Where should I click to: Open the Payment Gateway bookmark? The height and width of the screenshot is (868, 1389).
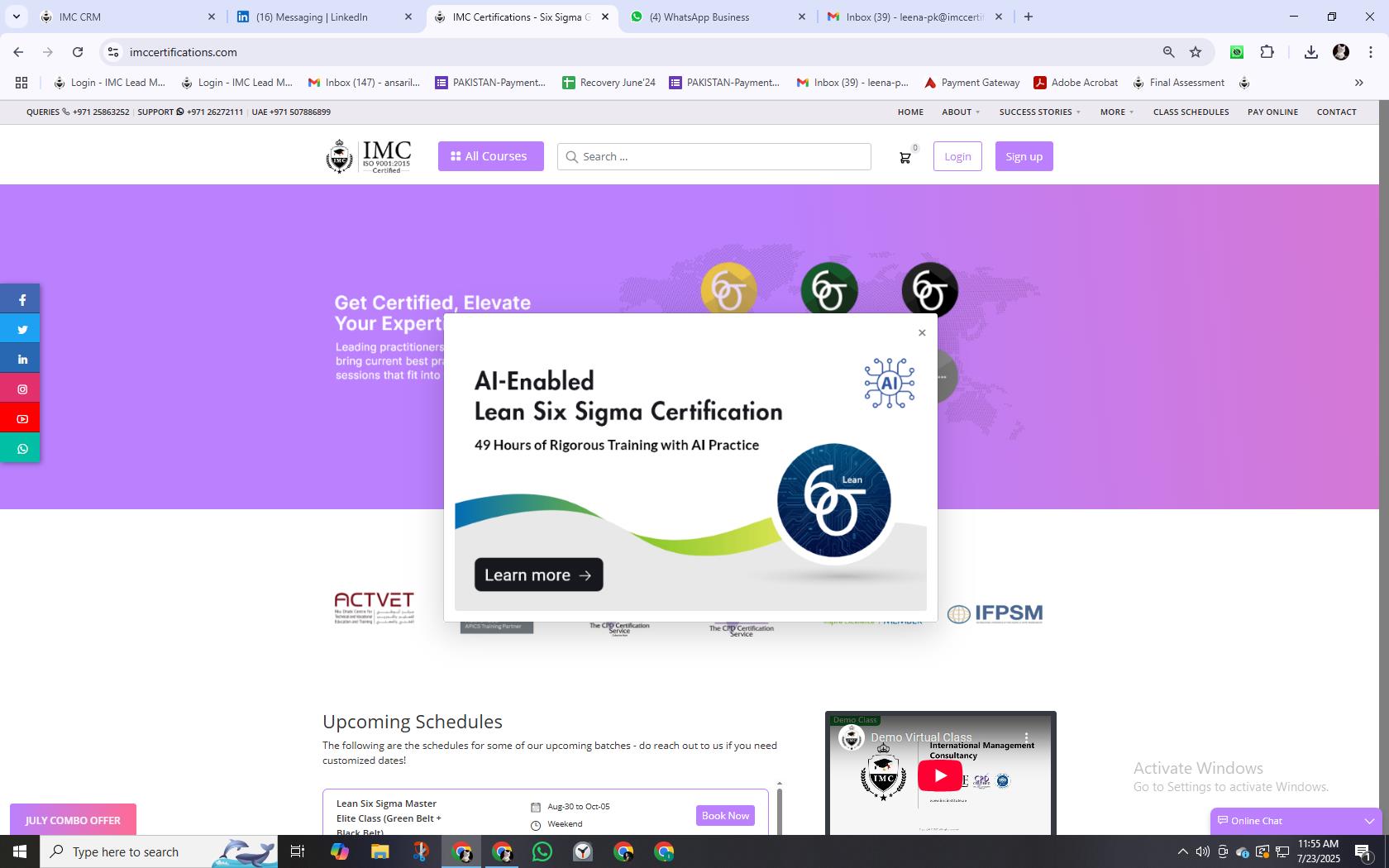pyautogui.click(x=971, y=83)
